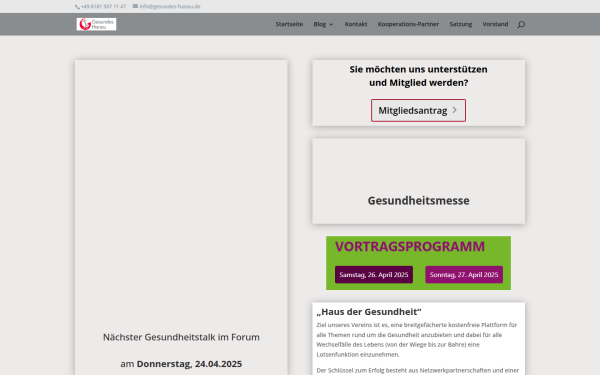This screenshot has width=600, height=375.
Task: Open the Blog menu item
Action: click(320, 24)
